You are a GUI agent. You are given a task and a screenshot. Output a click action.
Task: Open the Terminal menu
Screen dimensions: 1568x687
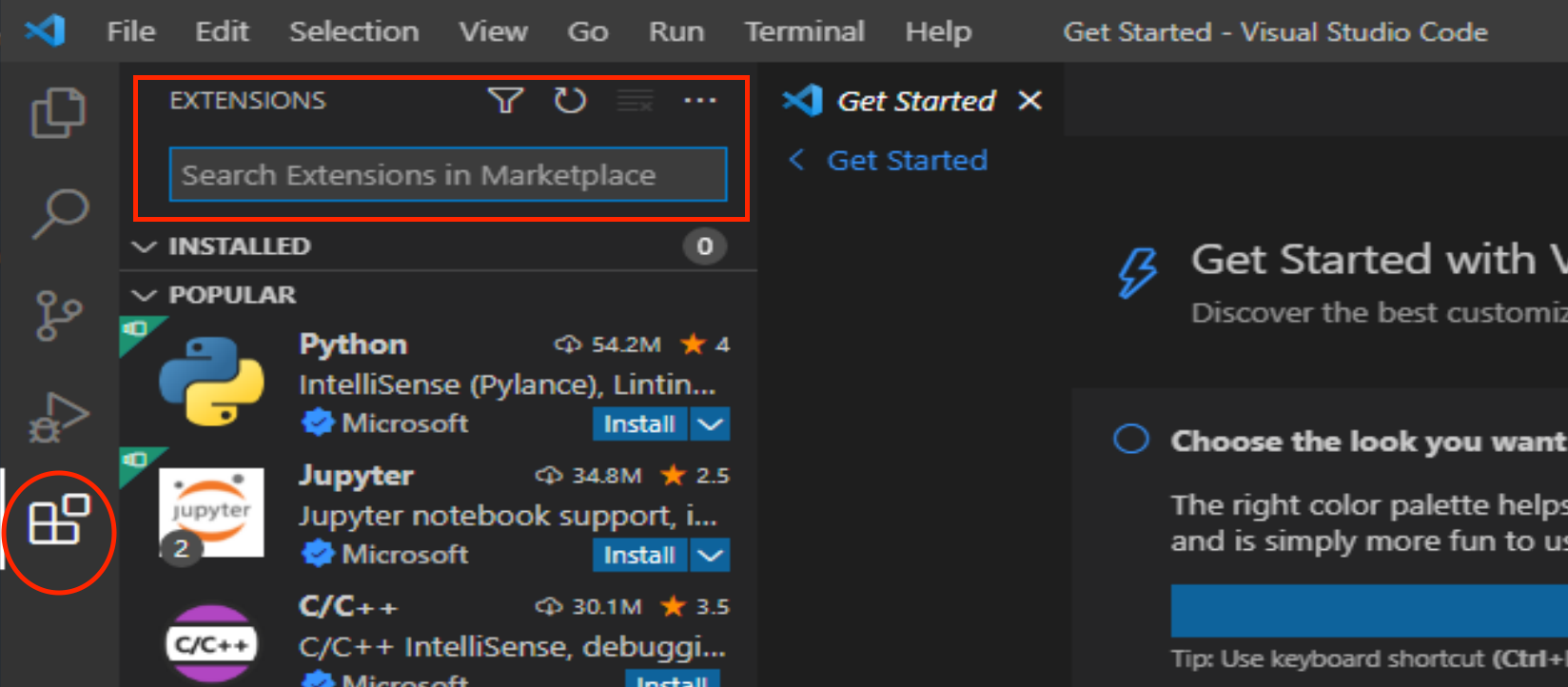(x=805, y=31)
